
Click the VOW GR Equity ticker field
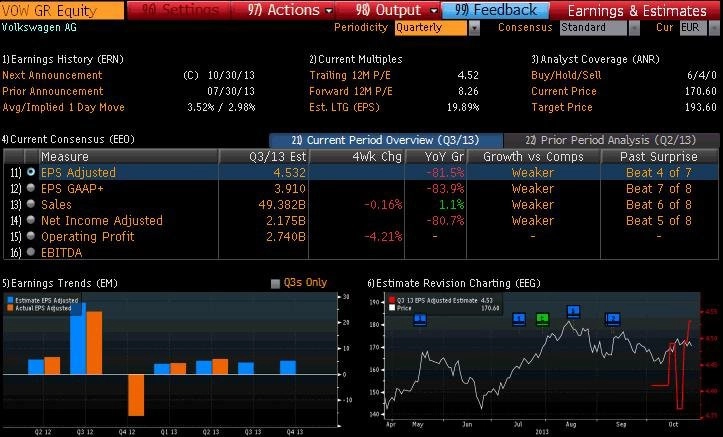click(x=62, y=10)
